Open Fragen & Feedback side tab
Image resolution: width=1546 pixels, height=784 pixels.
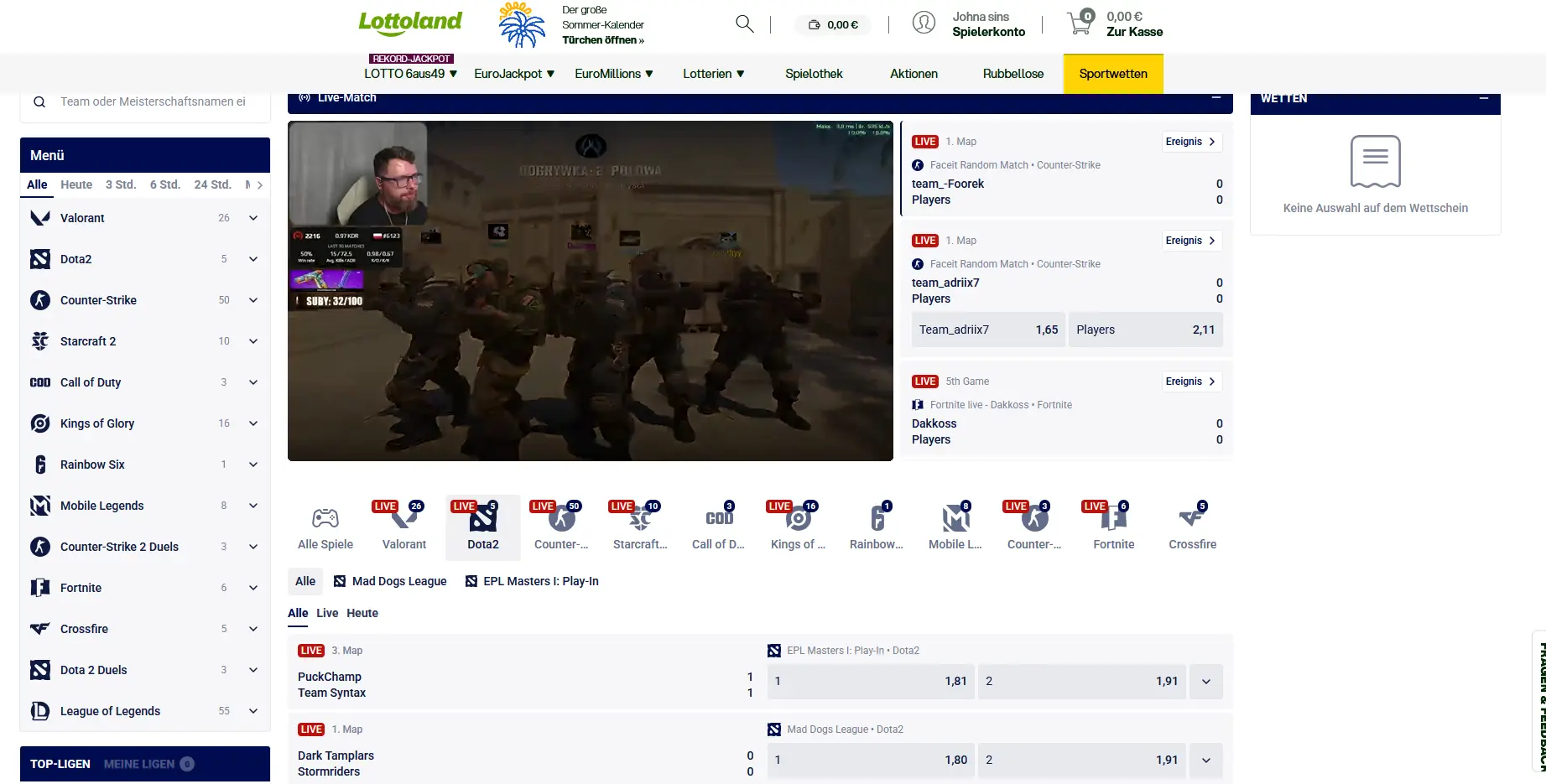pyautogui.click(x=1539, y=703)
